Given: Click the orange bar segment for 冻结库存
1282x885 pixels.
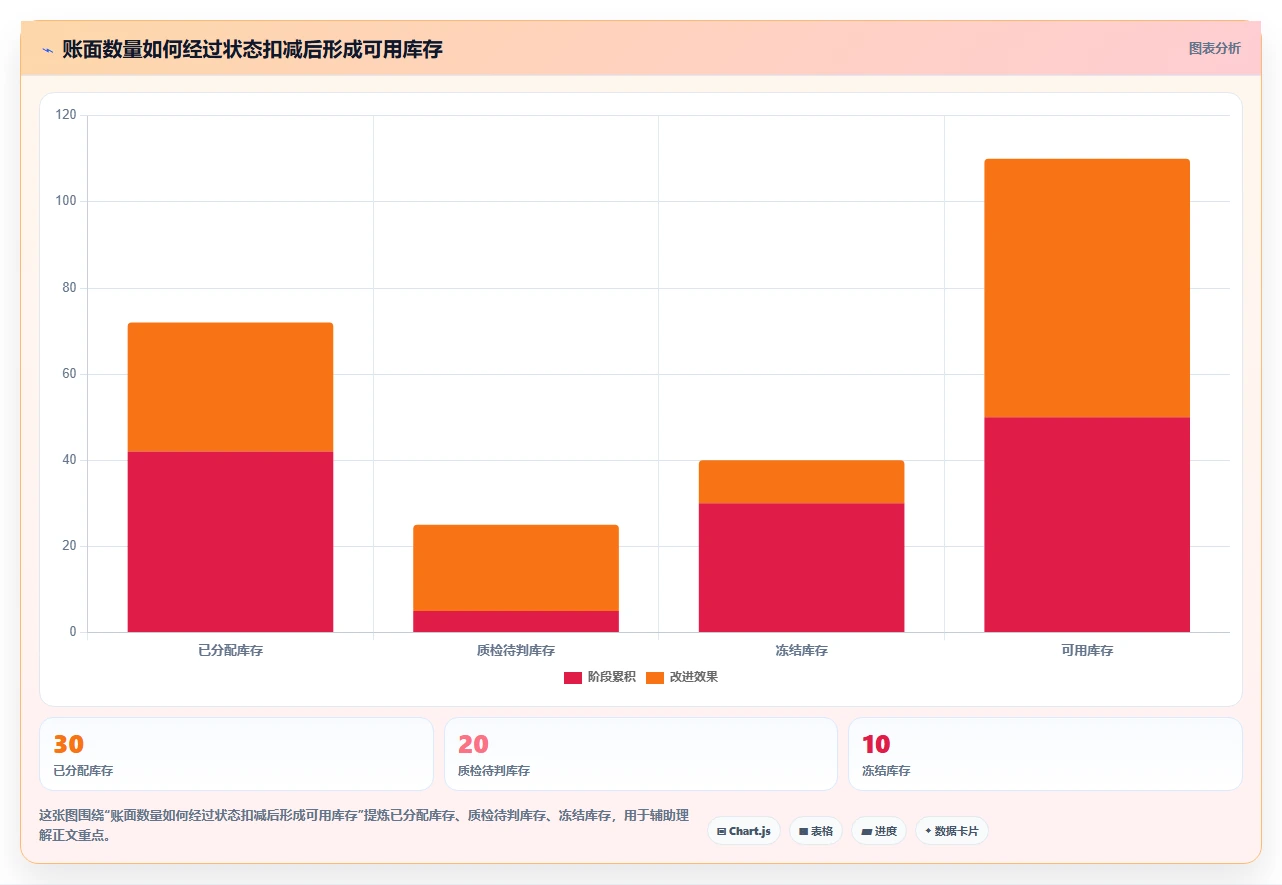Looking at the screenshot, I should coord(801,482).
